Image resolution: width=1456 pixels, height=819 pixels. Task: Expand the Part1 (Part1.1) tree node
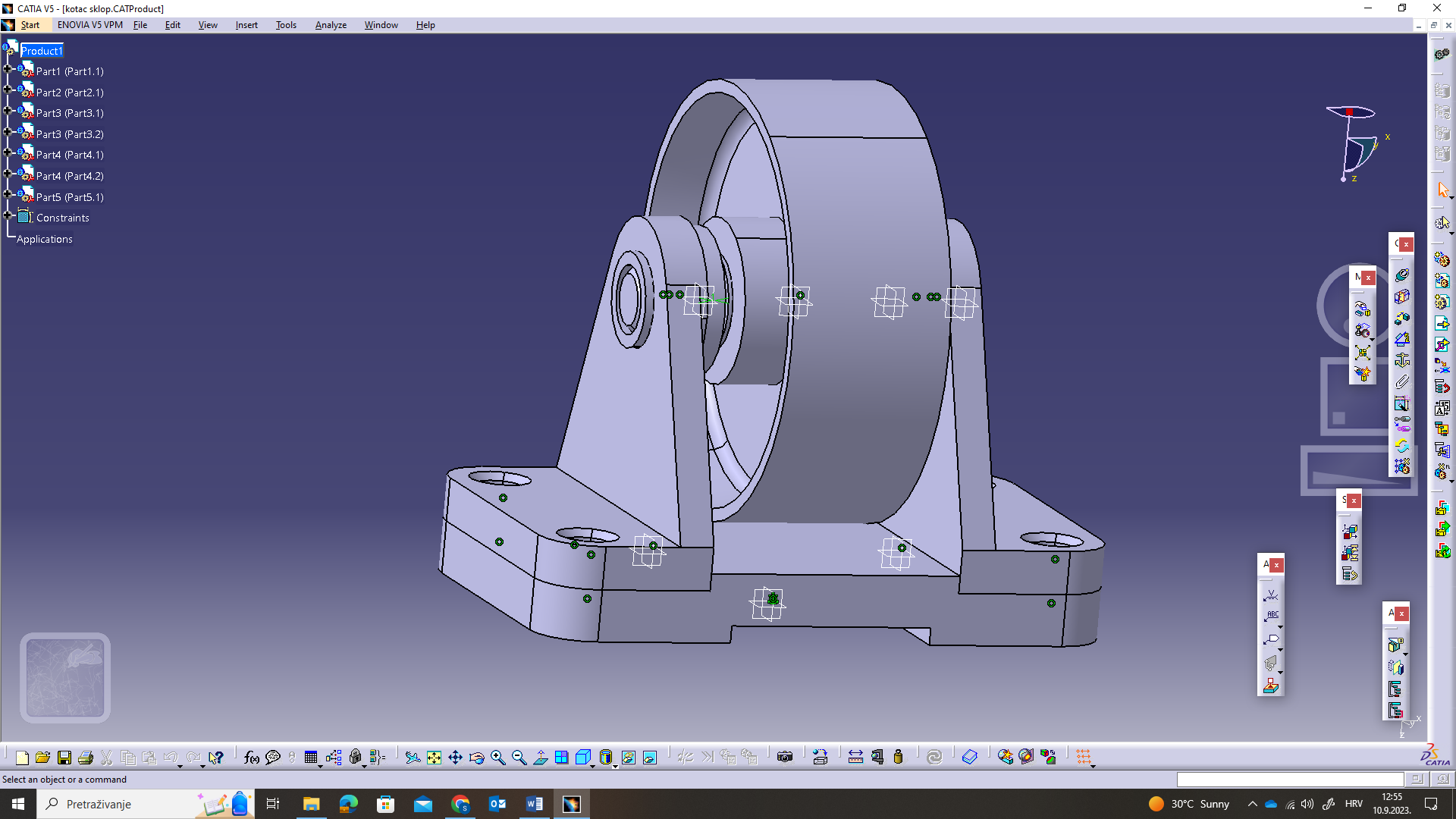[x=8, y=69]
